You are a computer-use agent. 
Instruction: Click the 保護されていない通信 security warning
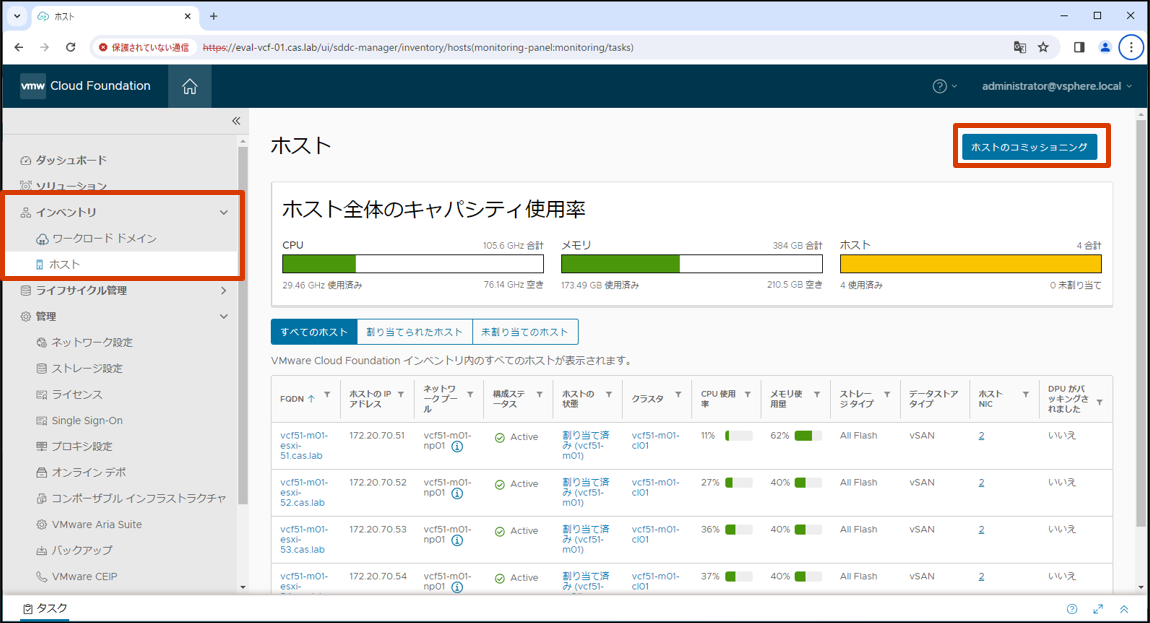(144, 47)
